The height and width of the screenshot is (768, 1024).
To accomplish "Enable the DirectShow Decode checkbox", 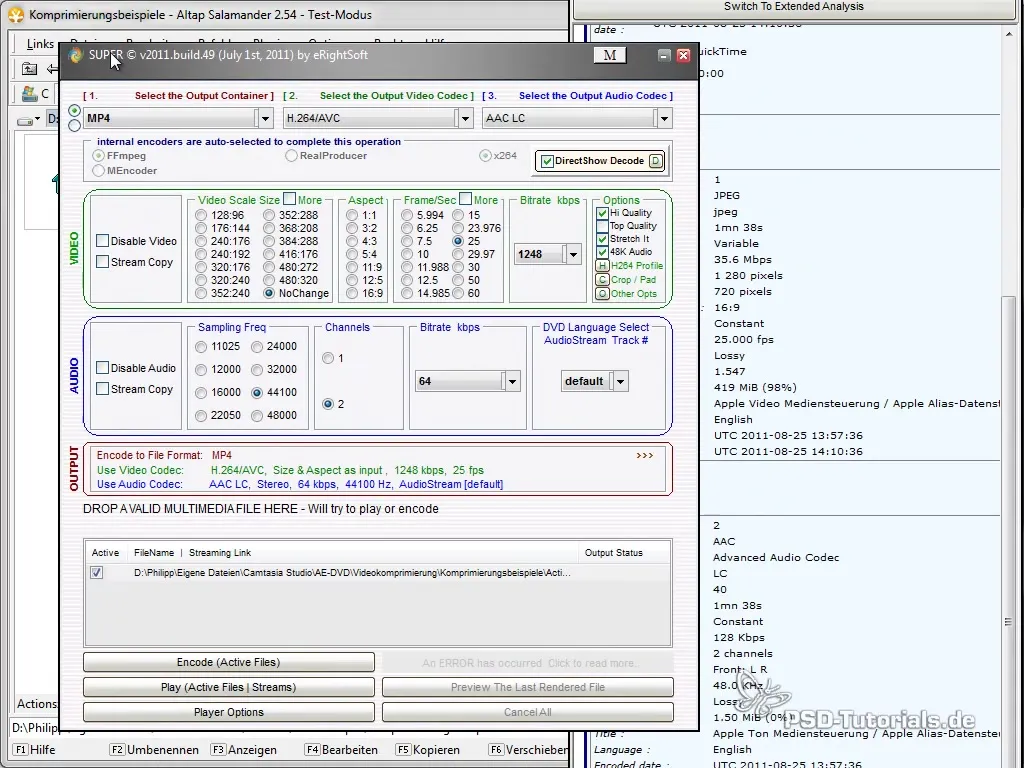I will coord(547,161).
